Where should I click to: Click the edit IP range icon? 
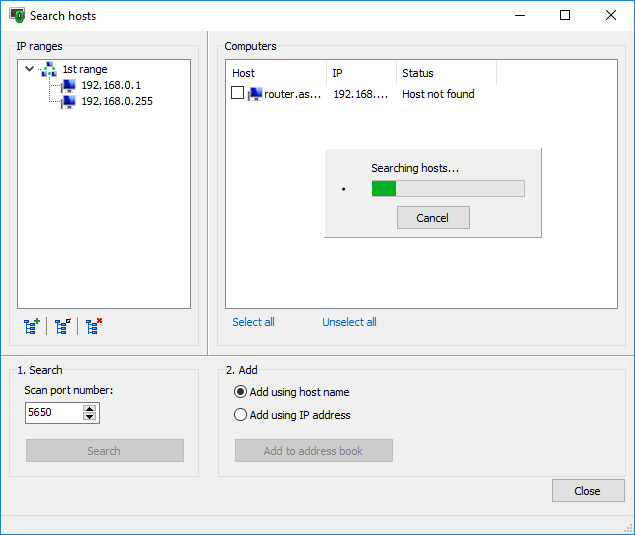pyautogui.click(x=63, y=325)
